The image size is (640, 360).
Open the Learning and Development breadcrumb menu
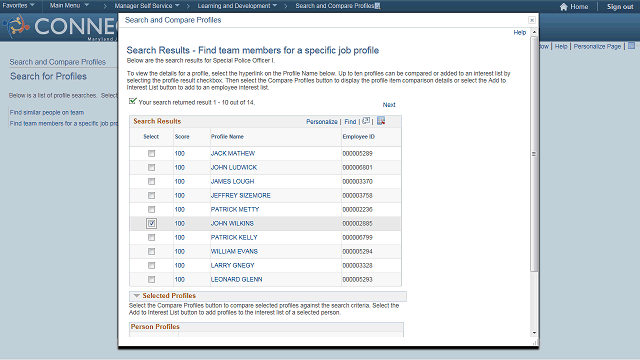click(237, 6)
